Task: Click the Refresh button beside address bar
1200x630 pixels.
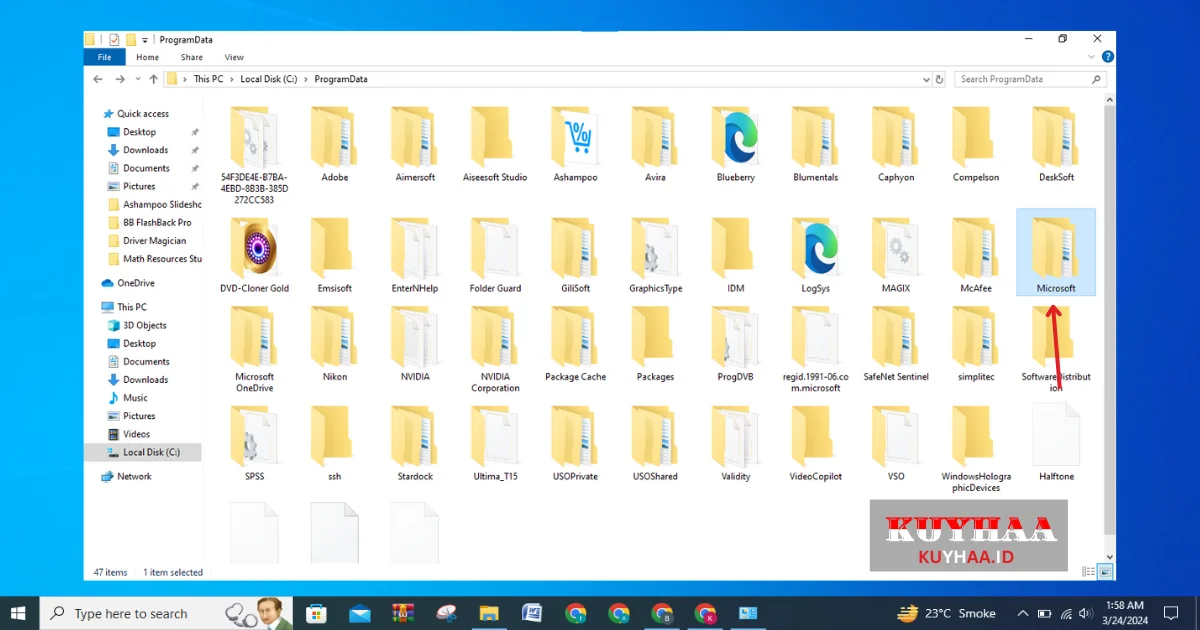Action: 939,79
